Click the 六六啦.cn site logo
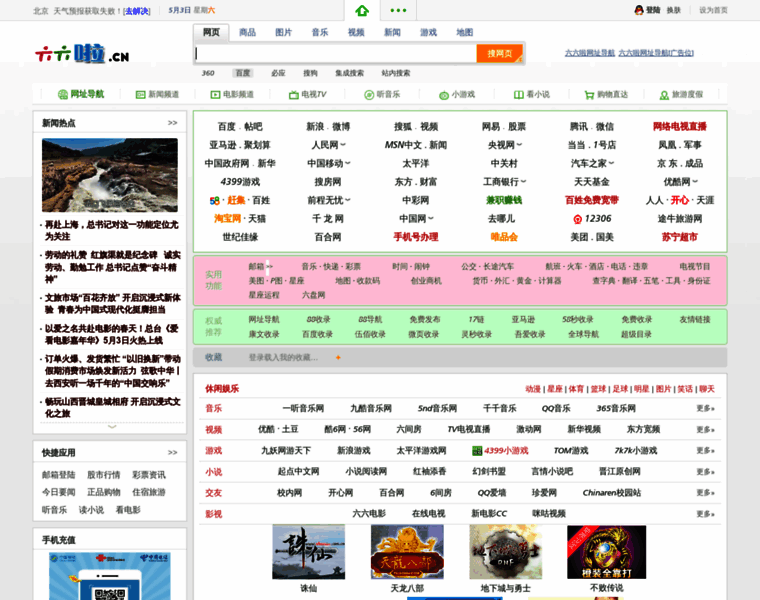The image size is (760, 600). click(82, 54)
